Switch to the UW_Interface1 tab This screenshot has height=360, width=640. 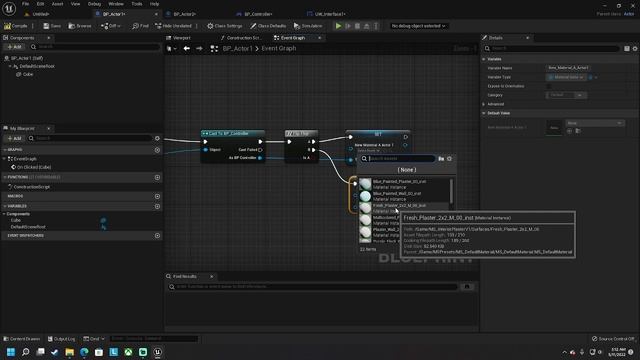click(330, 14)
